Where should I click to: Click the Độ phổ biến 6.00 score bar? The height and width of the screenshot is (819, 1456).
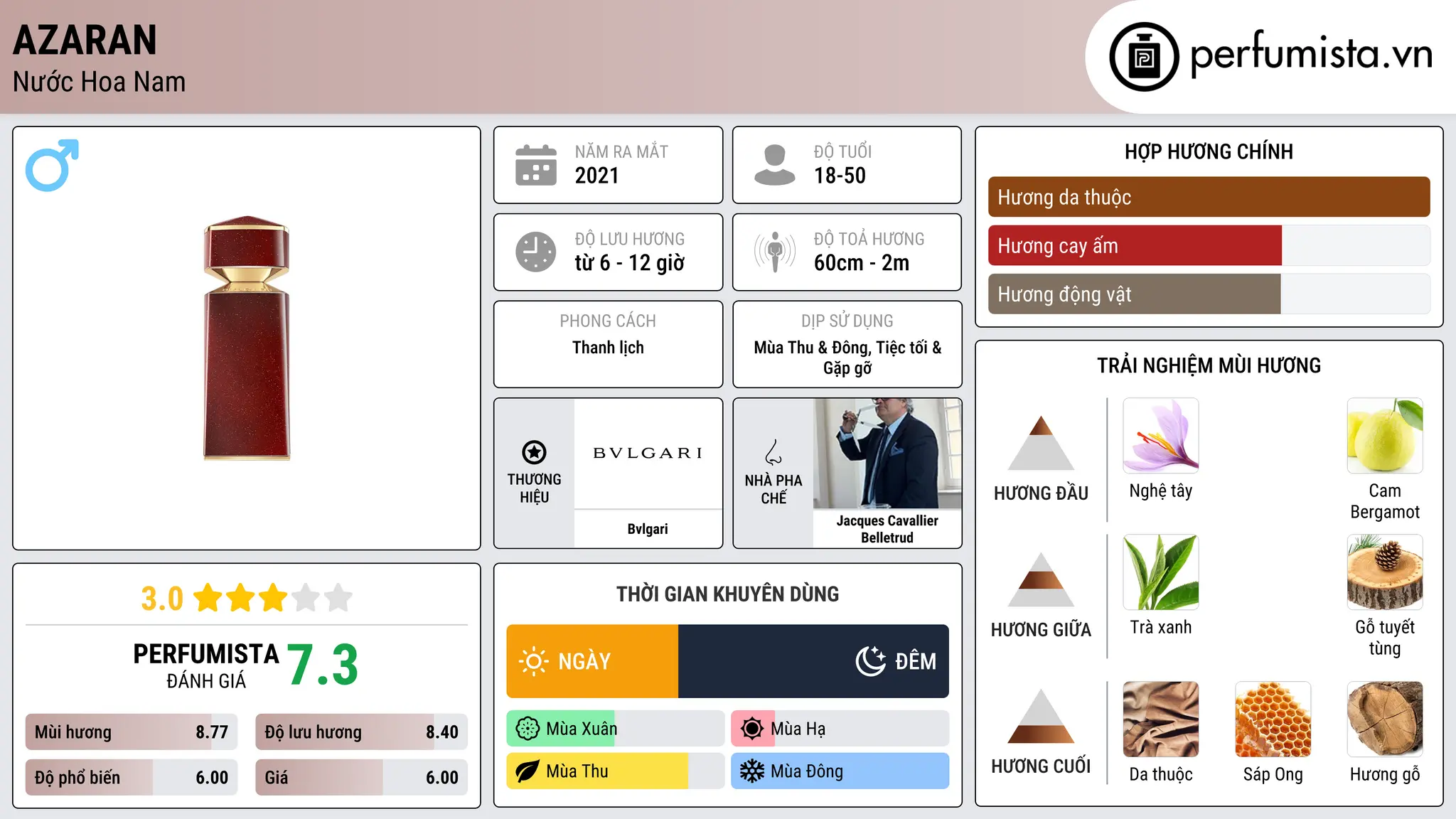pos(132,777)
